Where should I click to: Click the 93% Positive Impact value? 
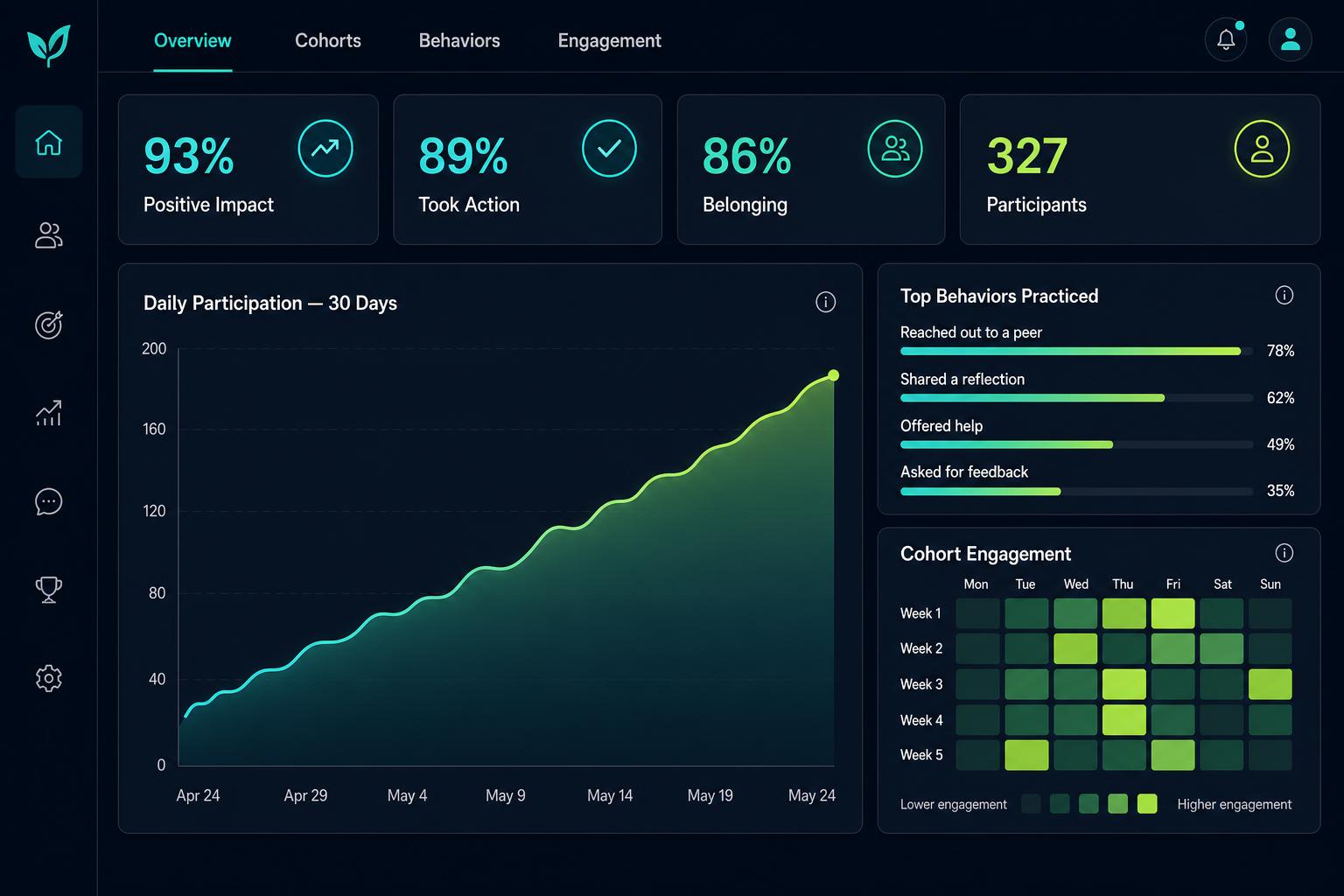[189, 157]
